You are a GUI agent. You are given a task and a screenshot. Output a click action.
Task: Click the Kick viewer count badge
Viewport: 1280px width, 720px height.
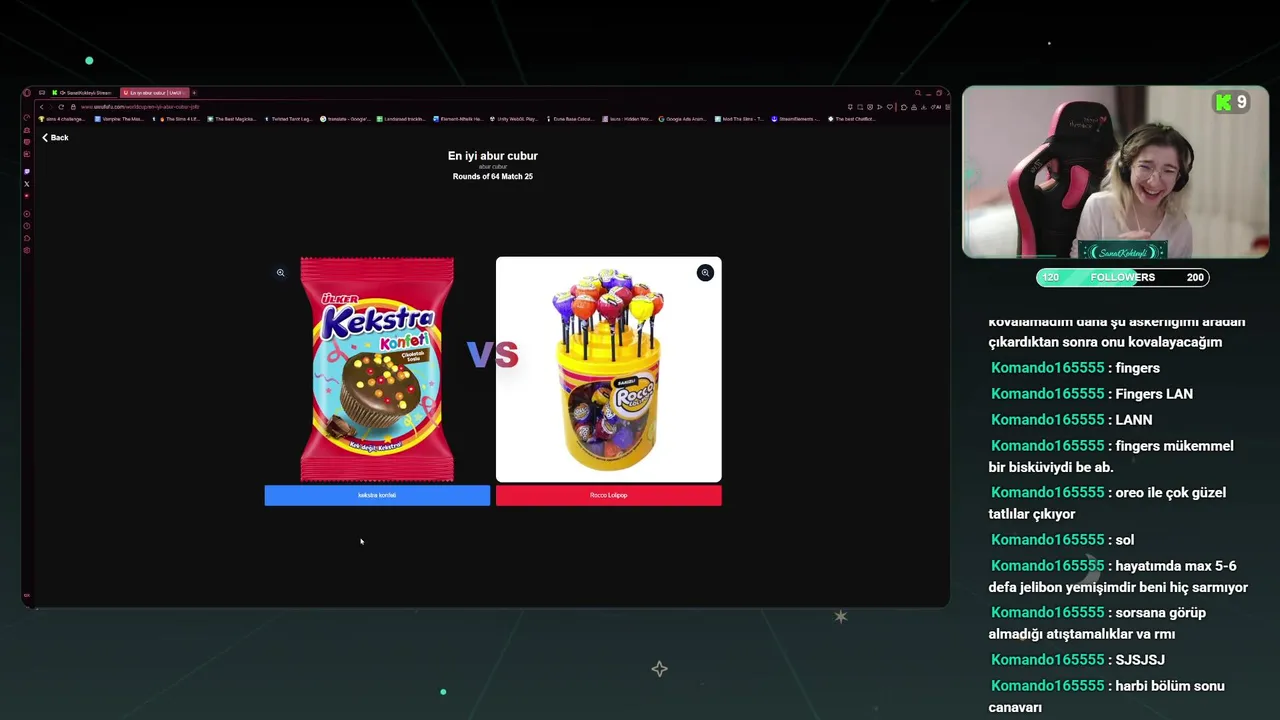tap(1232, 102)
